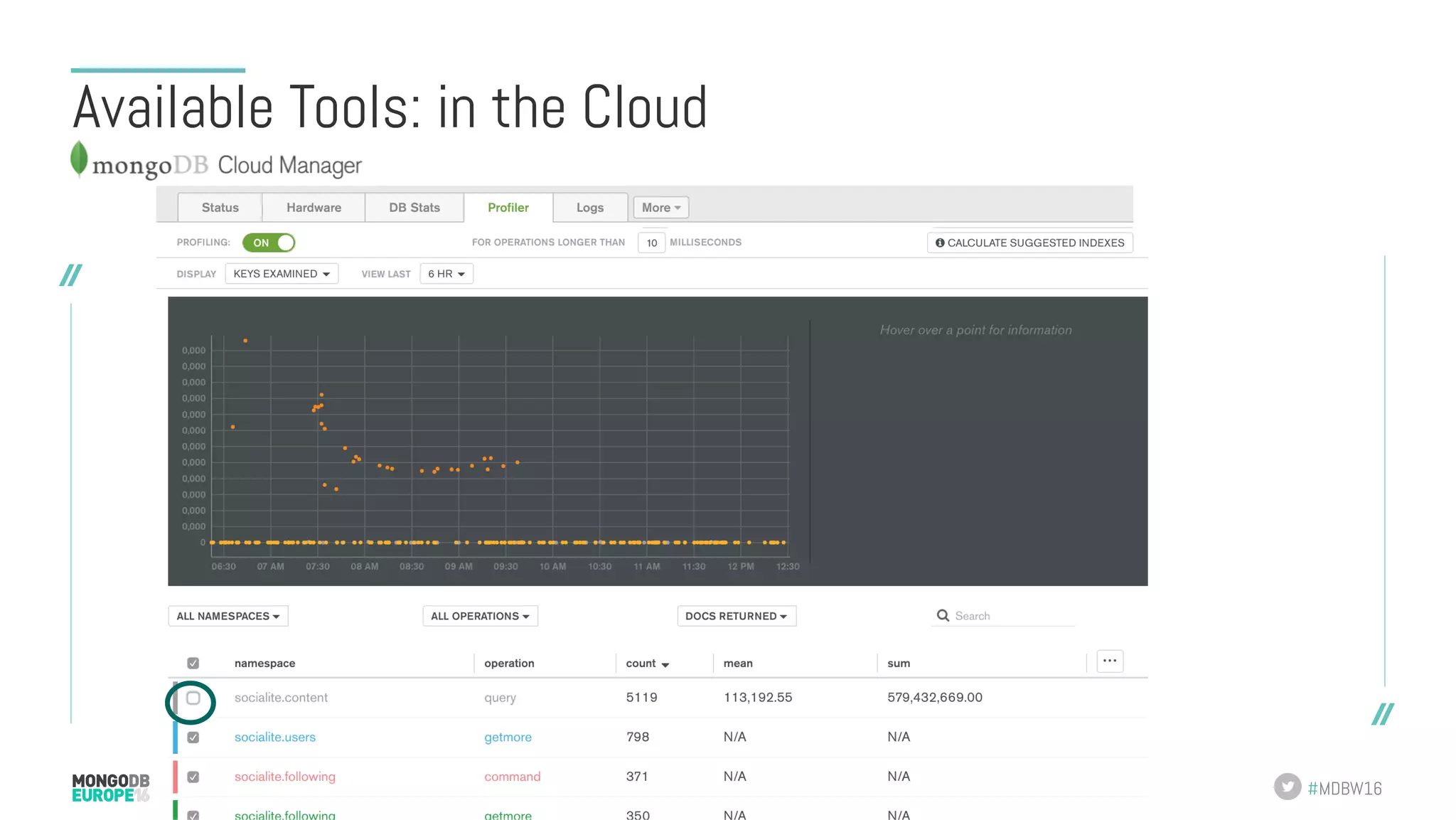Viewport: 1456px width, 820px height.
Task: Open the Keys Examined display dropdown
Action: click(x=282, y=274)
